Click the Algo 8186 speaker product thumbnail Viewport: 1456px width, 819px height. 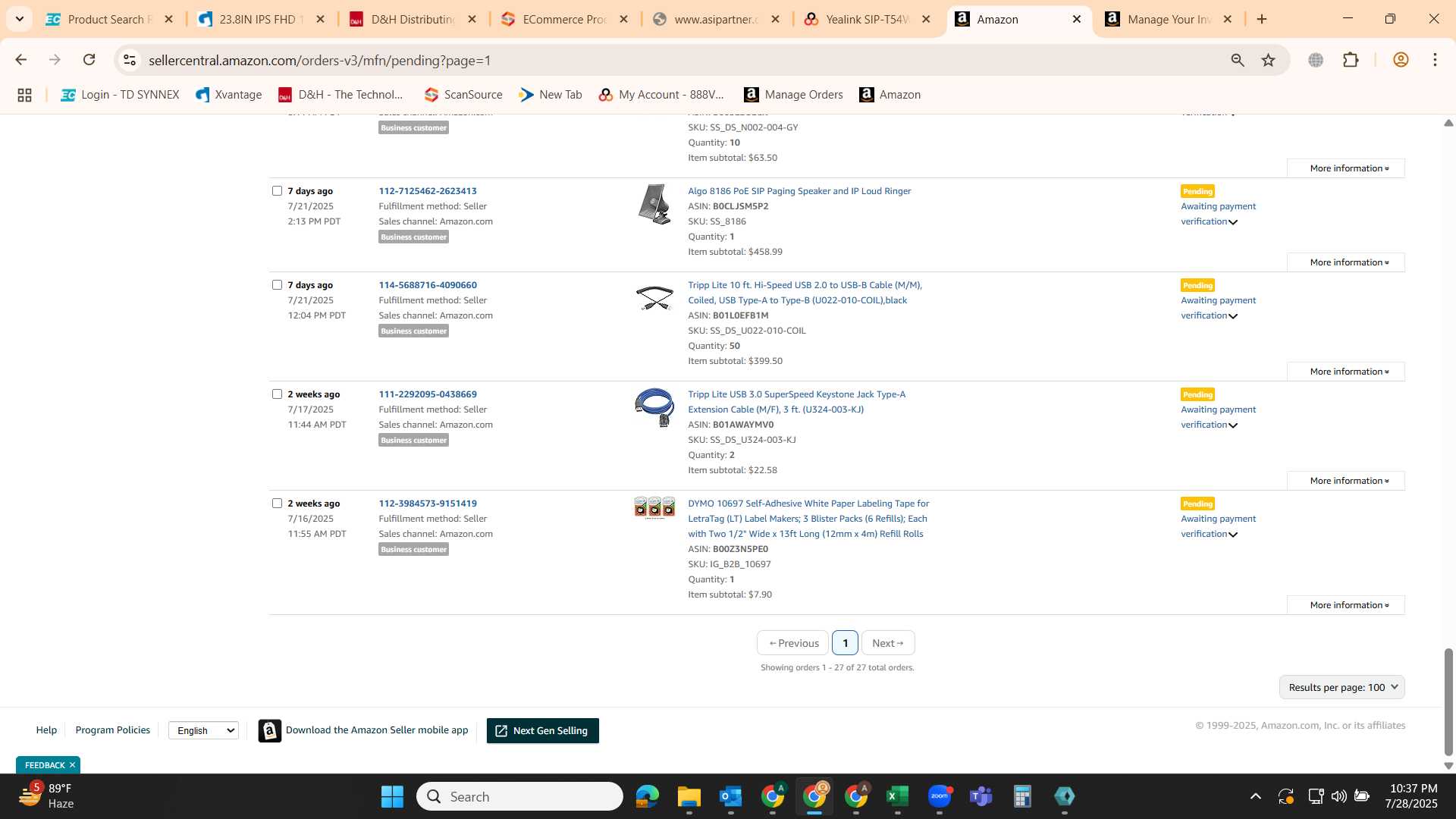point(654,204)
